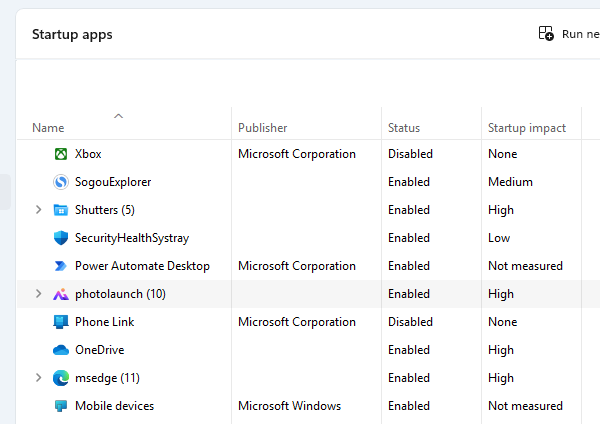600x424 pixels.
Task: Click Phone Link's Disabled status cell
Action: [410, 322]
